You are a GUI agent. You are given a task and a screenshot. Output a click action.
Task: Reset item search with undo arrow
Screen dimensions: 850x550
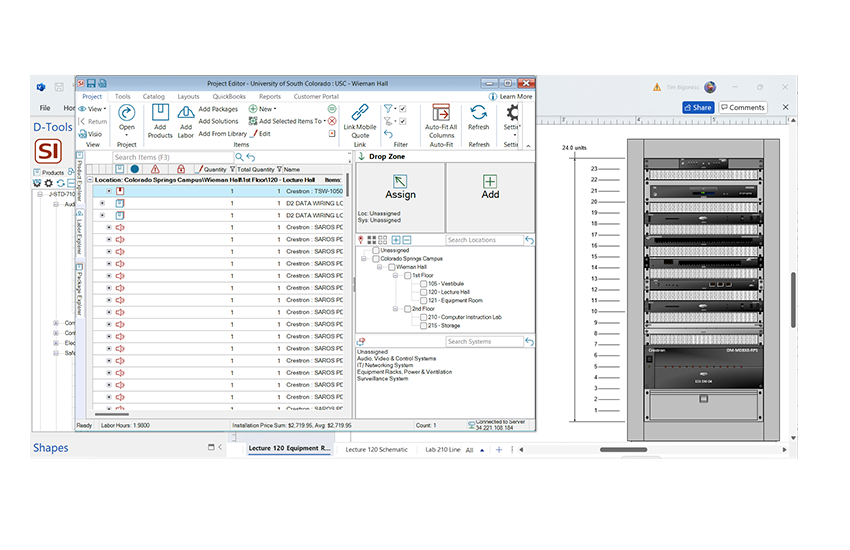click(251, 157)
